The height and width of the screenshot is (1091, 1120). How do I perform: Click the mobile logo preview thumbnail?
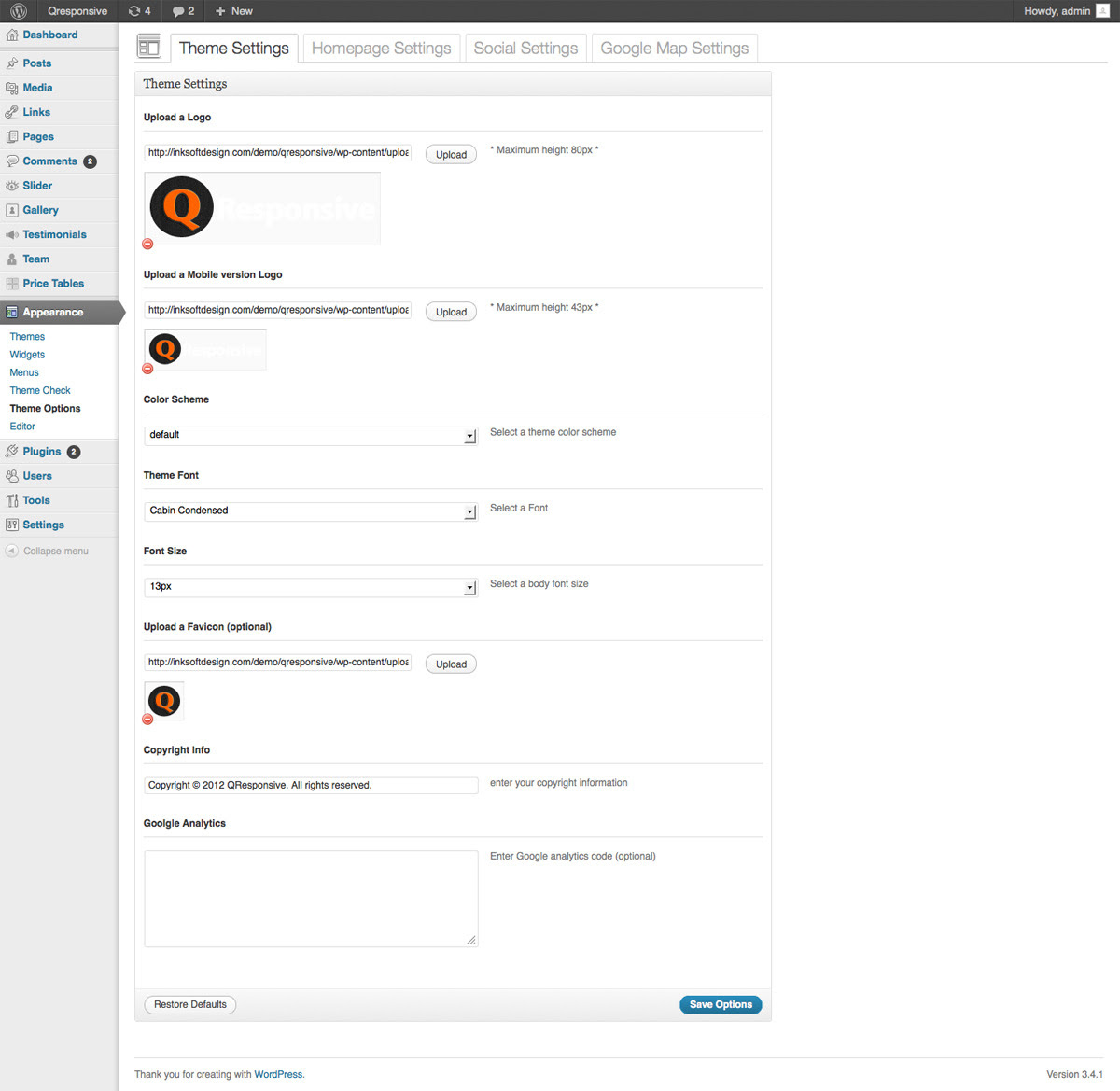pos(205,350)
